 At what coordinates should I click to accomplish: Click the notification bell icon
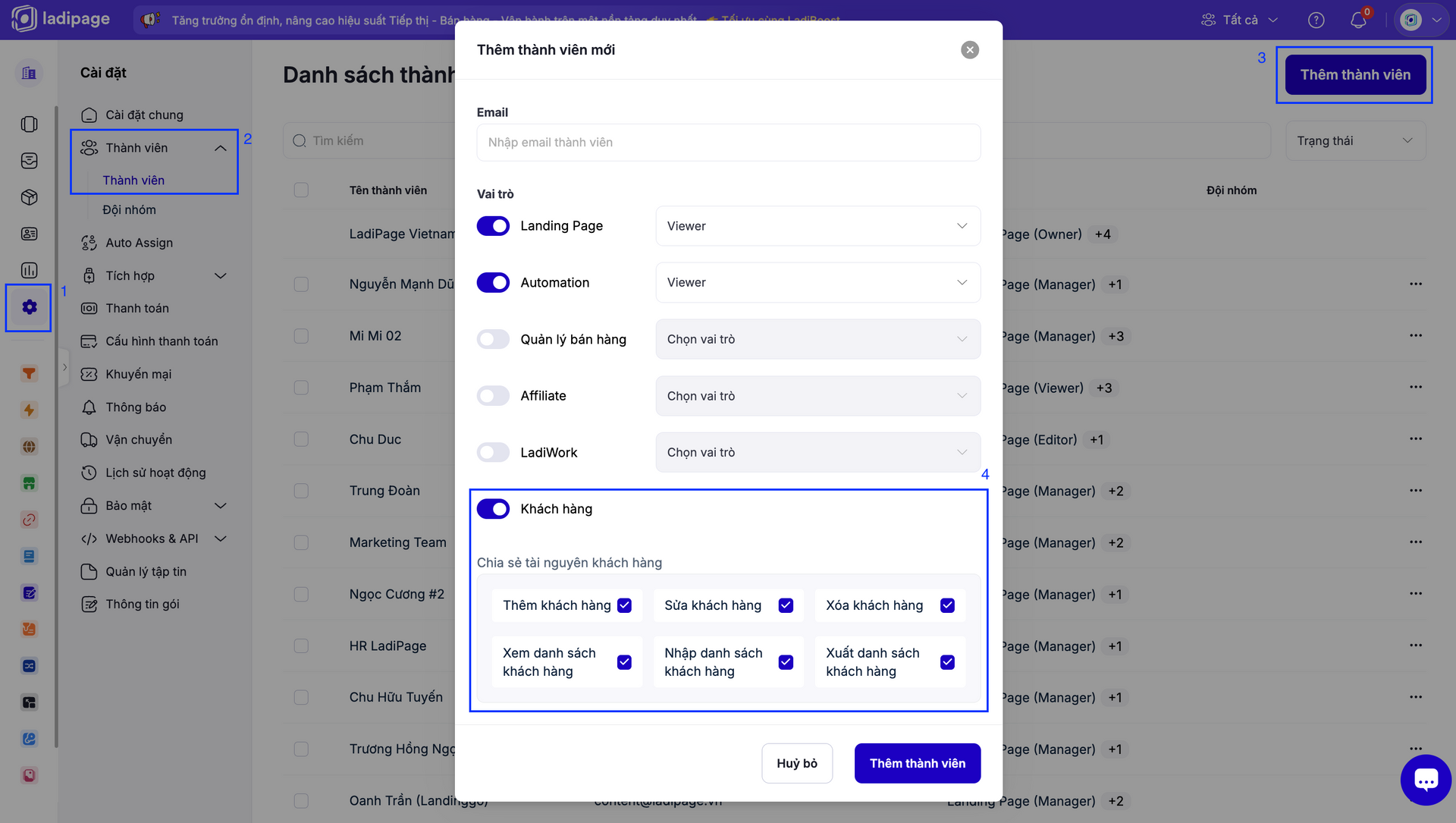tap(1357, 20)
